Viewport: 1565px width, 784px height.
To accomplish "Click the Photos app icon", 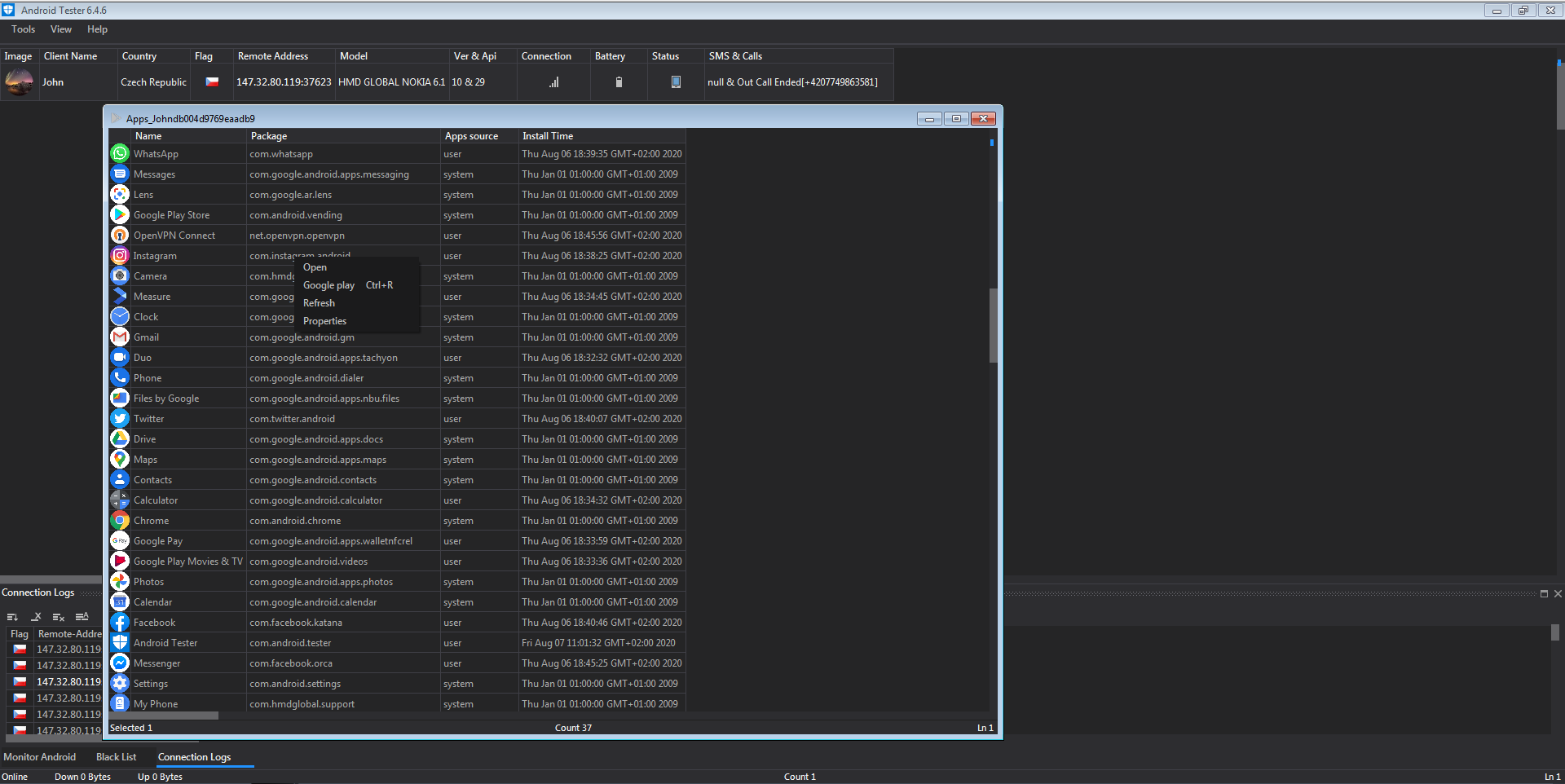I will point(120,581).
